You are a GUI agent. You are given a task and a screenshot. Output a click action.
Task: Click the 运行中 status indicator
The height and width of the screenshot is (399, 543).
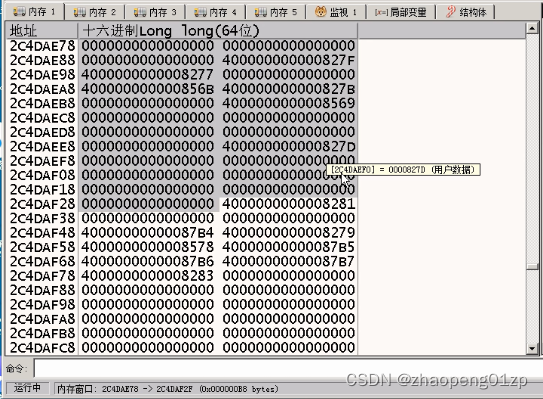pyautogui.click(x=28, y=388)
